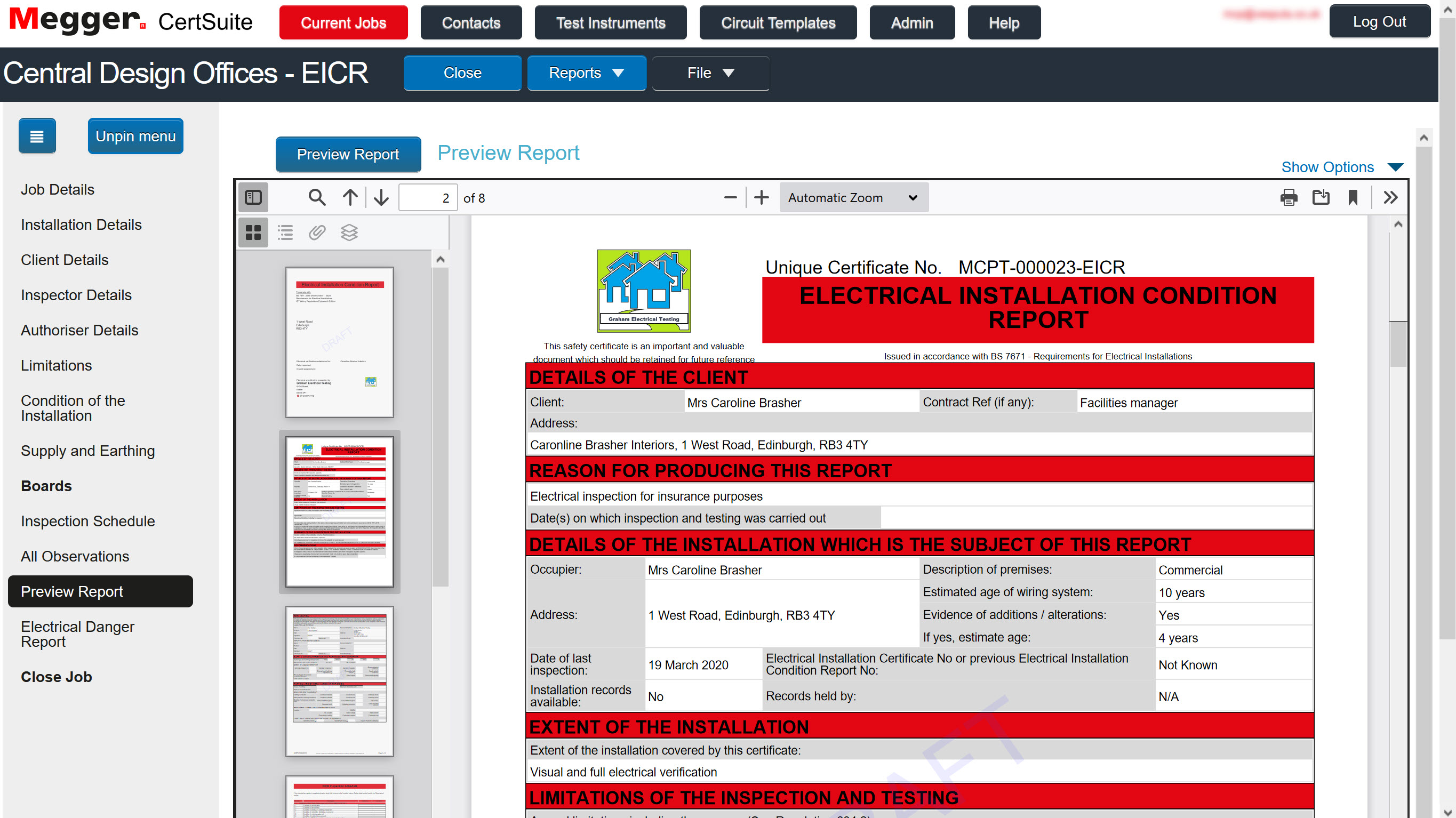Zoom out of the report preview
Viewport: 1456px width, 818px height.
coord(730,197)
